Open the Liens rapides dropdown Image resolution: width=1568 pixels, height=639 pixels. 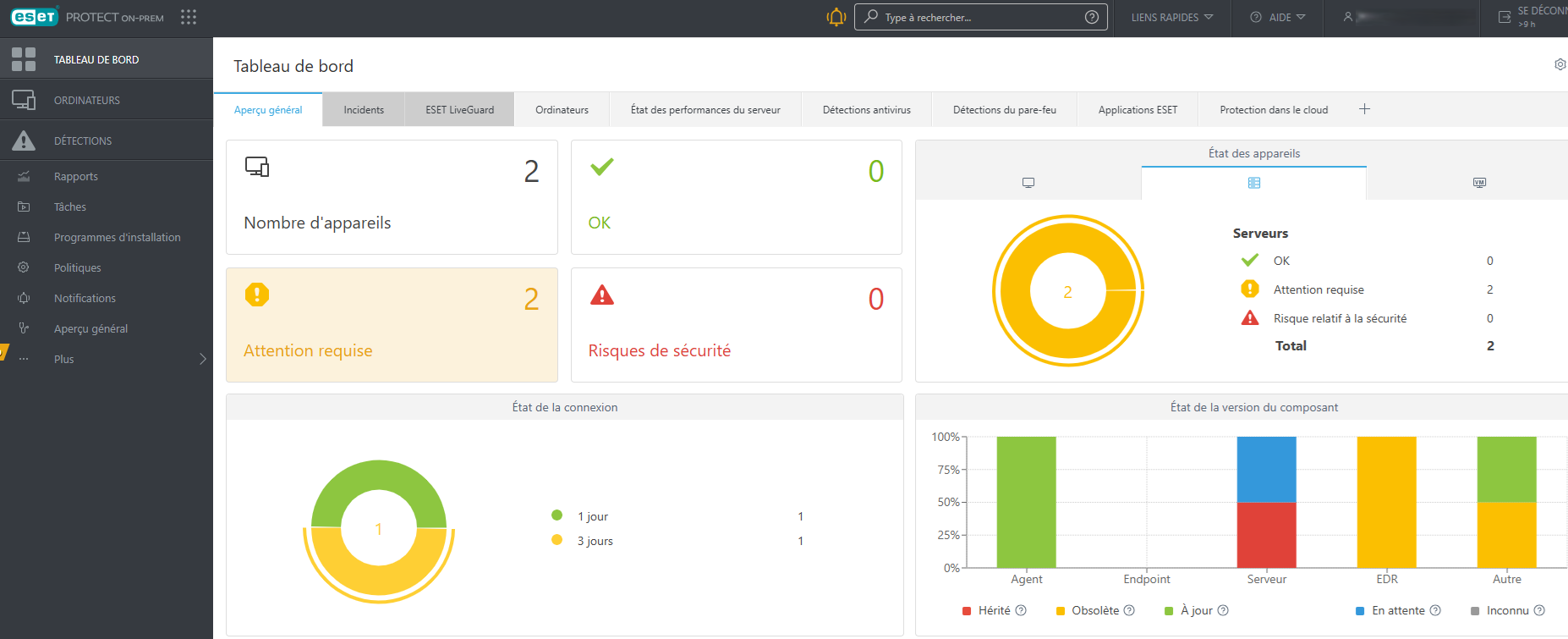pyautogui.click(x=1172, y=17)
